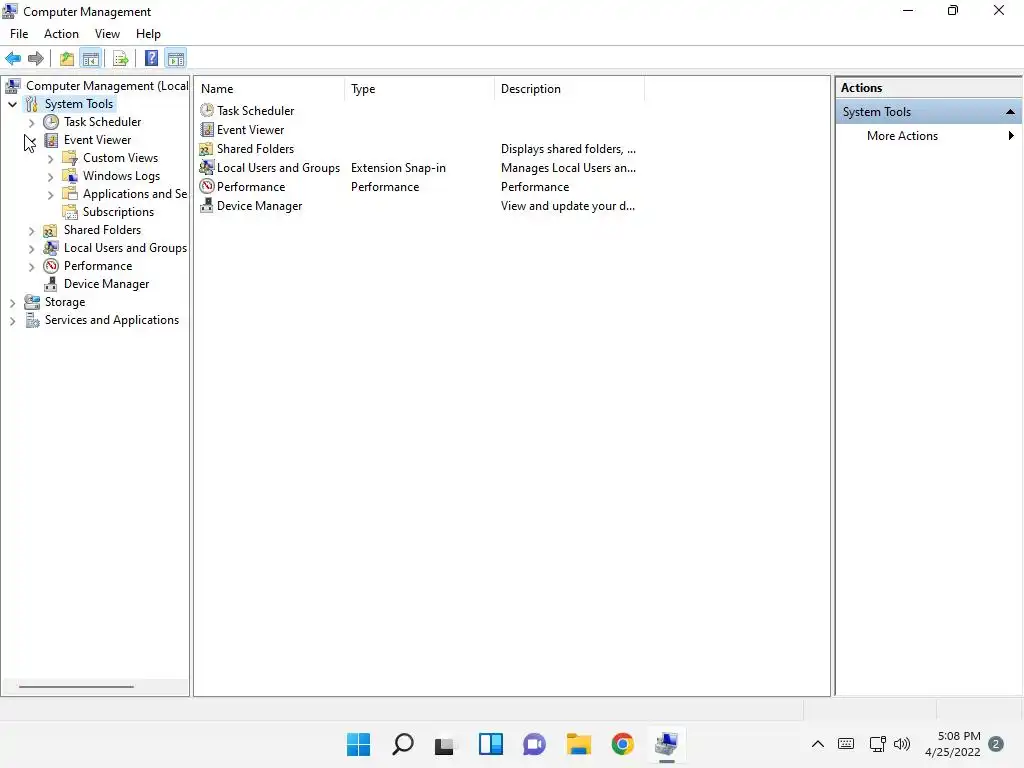
Task: Toggle Show/Hide Console Tree toolbar icon
Action: point(91,59)
